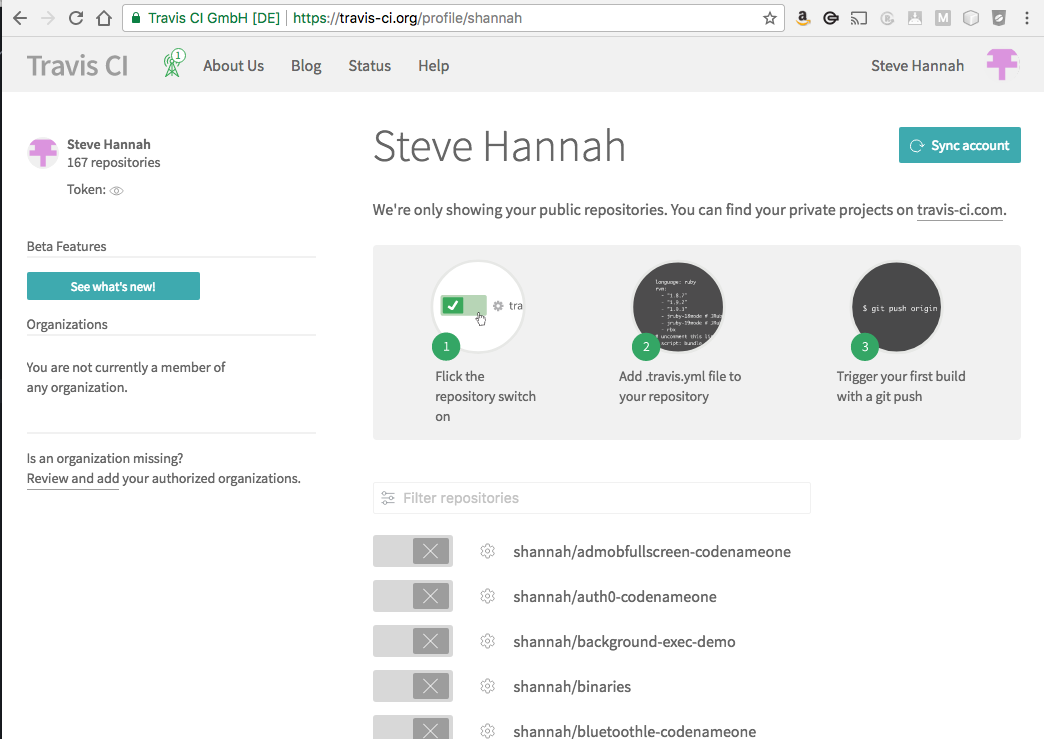The height and width of the screenshot is (739, 1044).
Task: Open settings gear for shannah/binaries
Action: coord(488,686)
